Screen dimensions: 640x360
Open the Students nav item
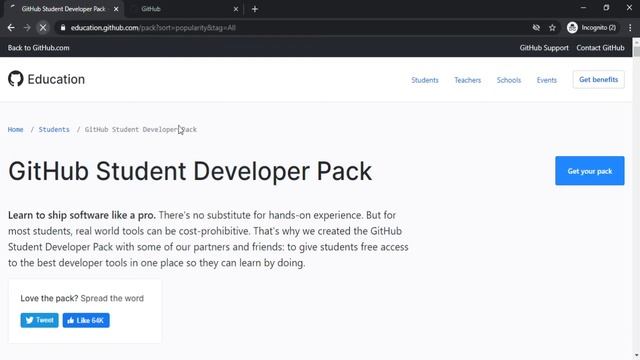pos(424,80)
